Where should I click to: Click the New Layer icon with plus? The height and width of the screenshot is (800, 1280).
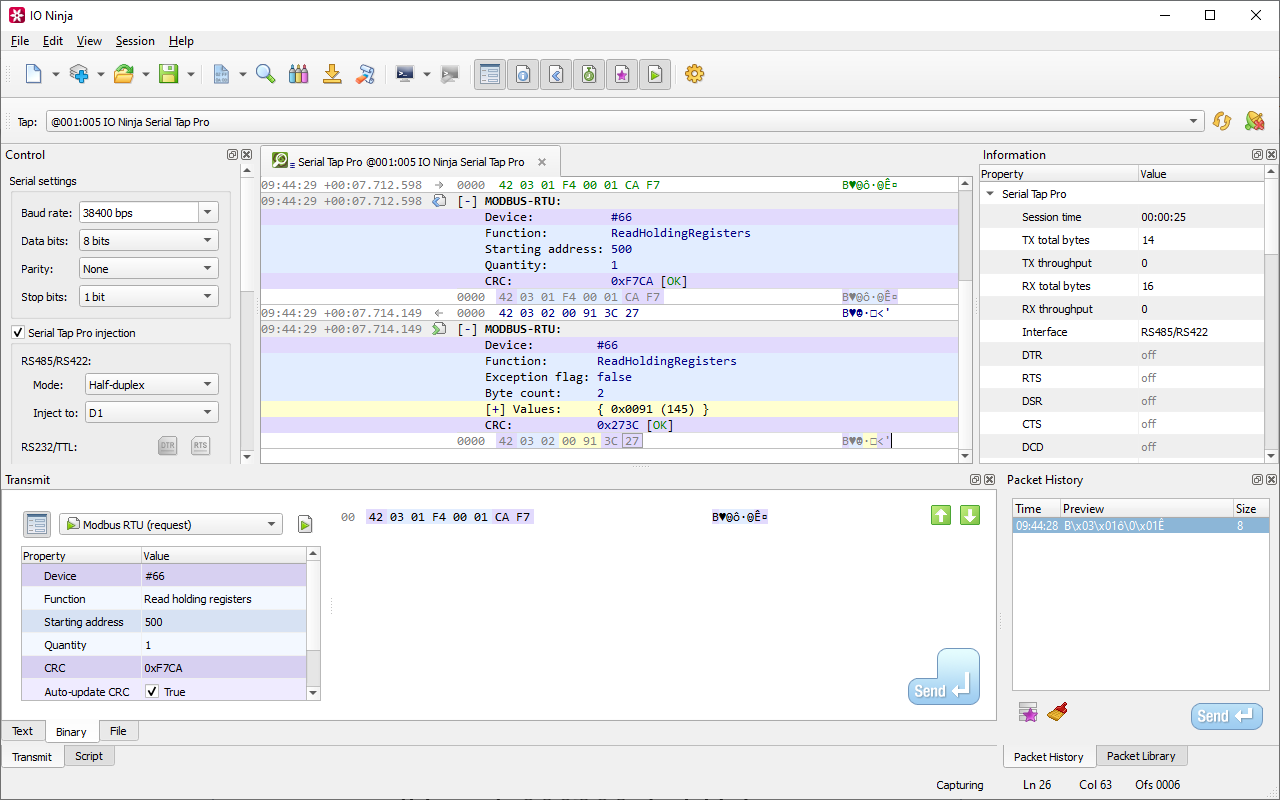(79, 74)
